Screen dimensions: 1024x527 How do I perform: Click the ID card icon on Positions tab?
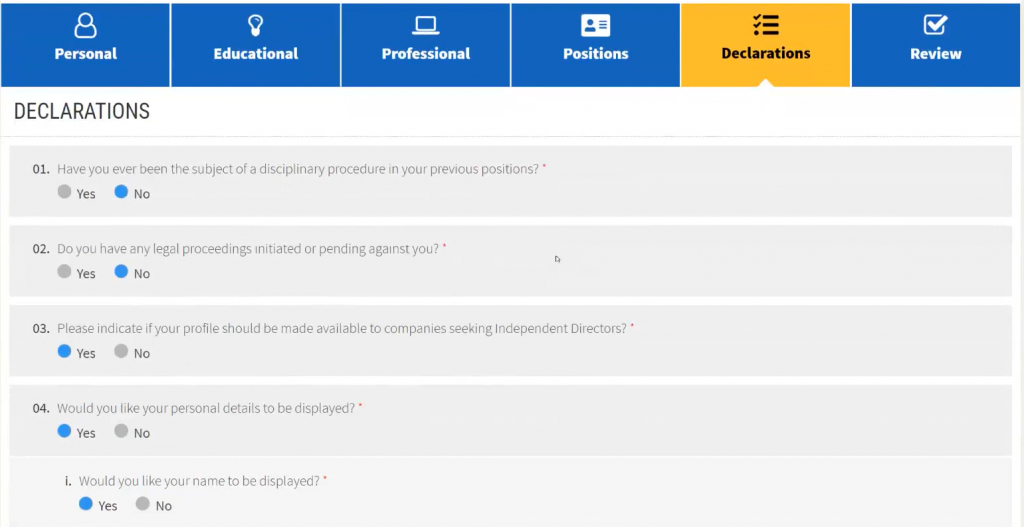pyautogui.click(x=596, y=26)
